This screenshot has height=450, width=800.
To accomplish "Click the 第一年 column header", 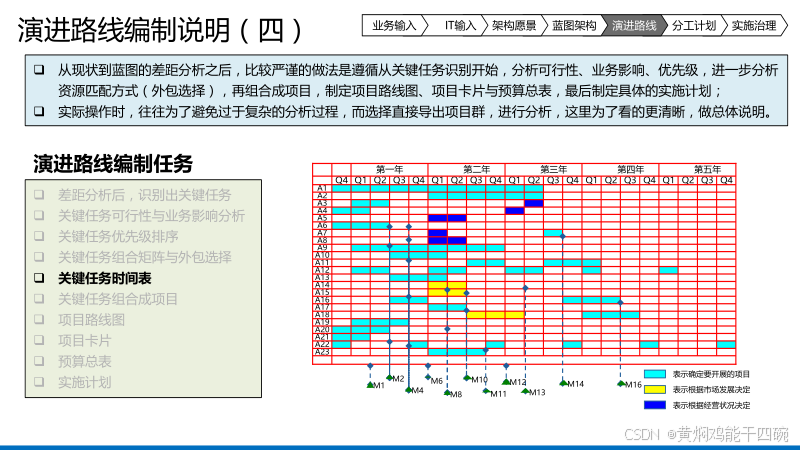I will pos(389,169).
